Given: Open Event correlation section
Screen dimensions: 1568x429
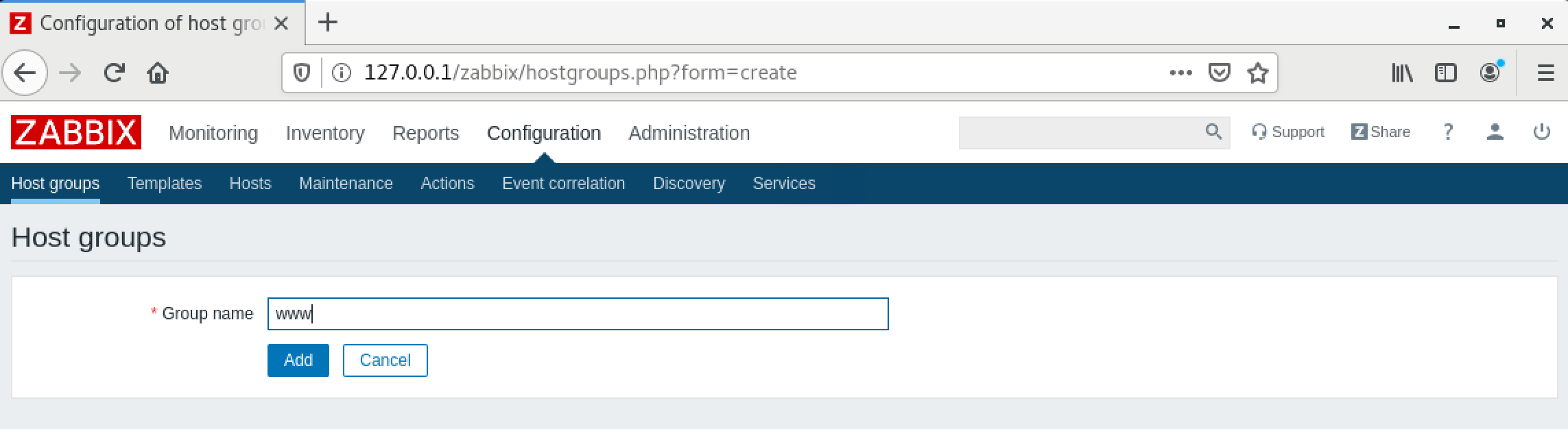Looking at the screenshot, I should [563, 184].
